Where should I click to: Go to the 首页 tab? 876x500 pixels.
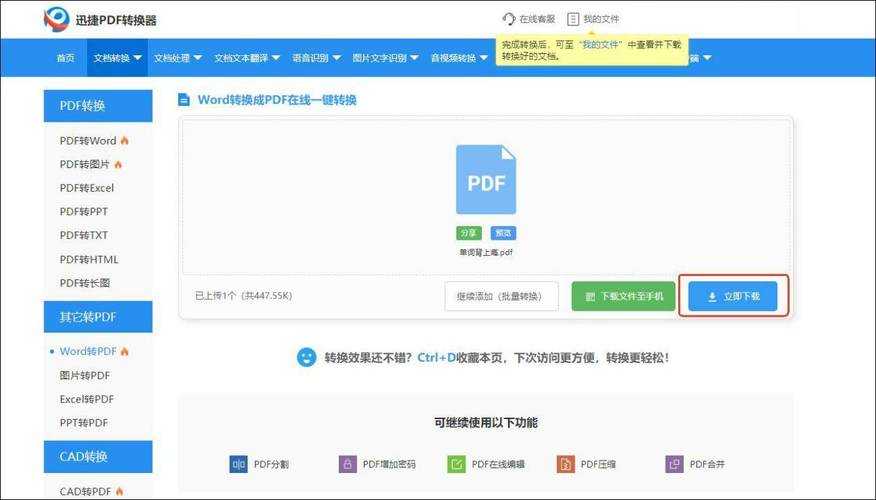click(x=65, y=58)
